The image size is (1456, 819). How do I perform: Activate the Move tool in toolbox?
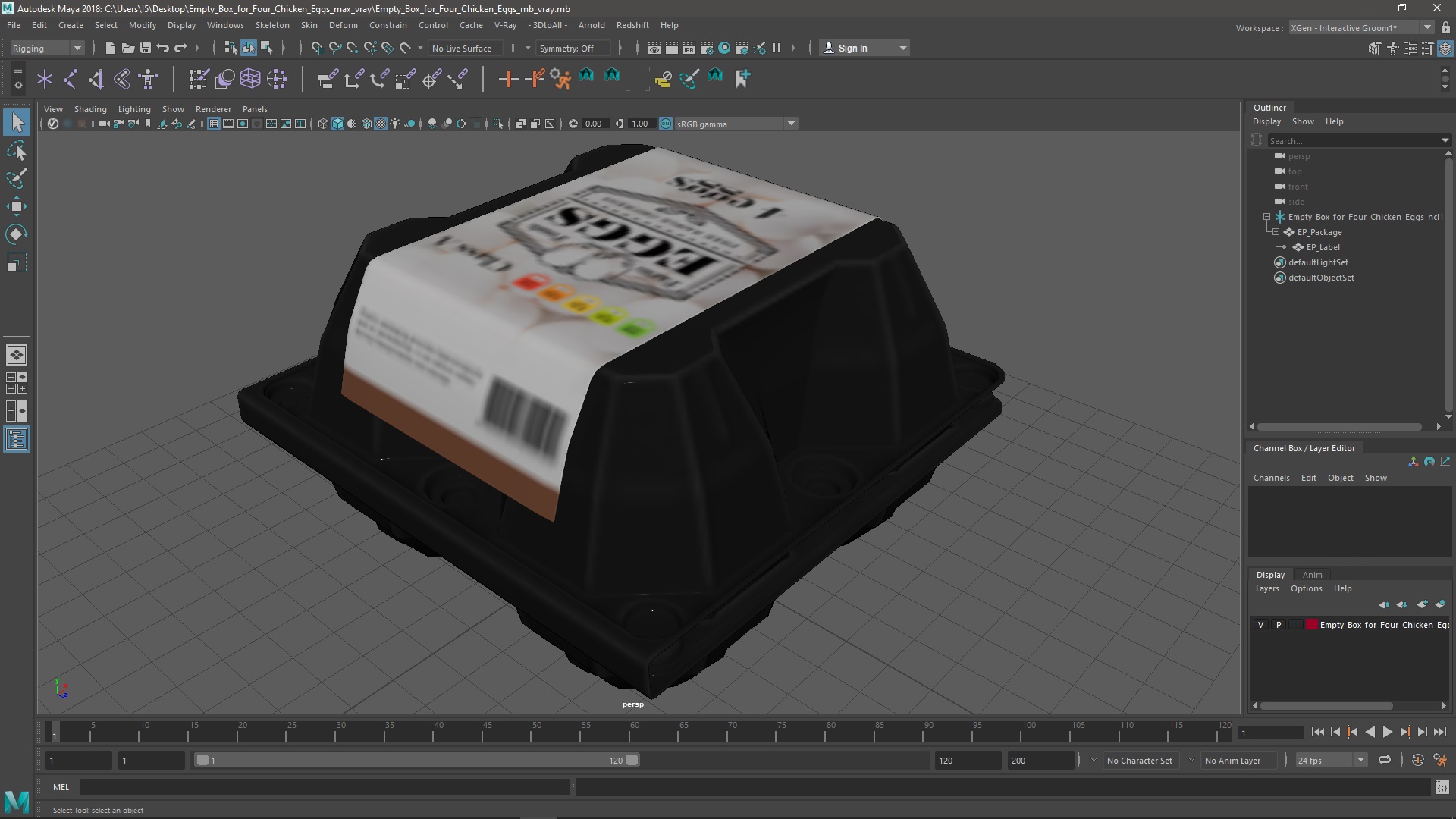[17, 206]
